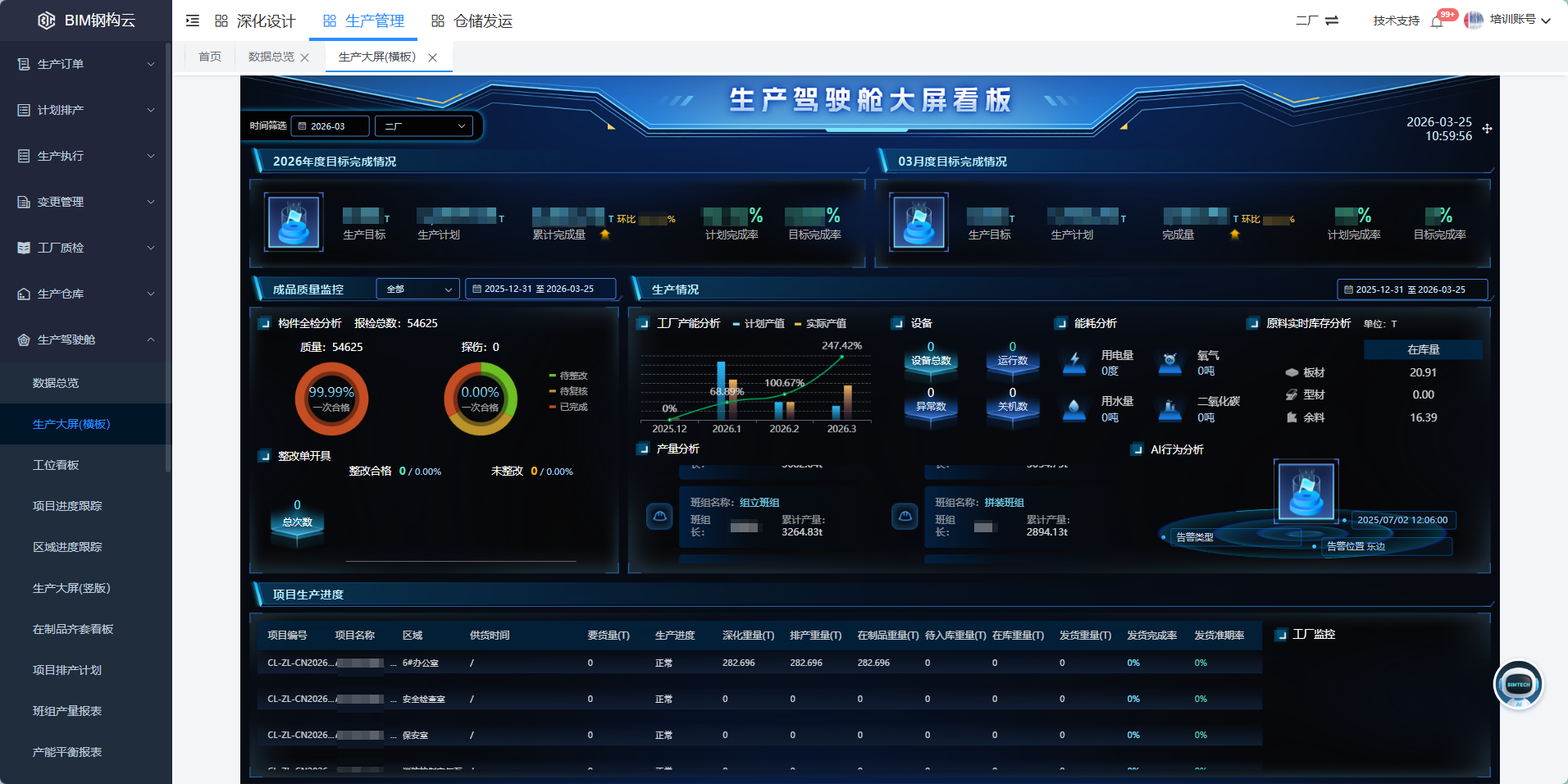Open 项目进度跟踪 in the sidebar
This screenshot has width=1568, height=784.
tap(67, 506)
